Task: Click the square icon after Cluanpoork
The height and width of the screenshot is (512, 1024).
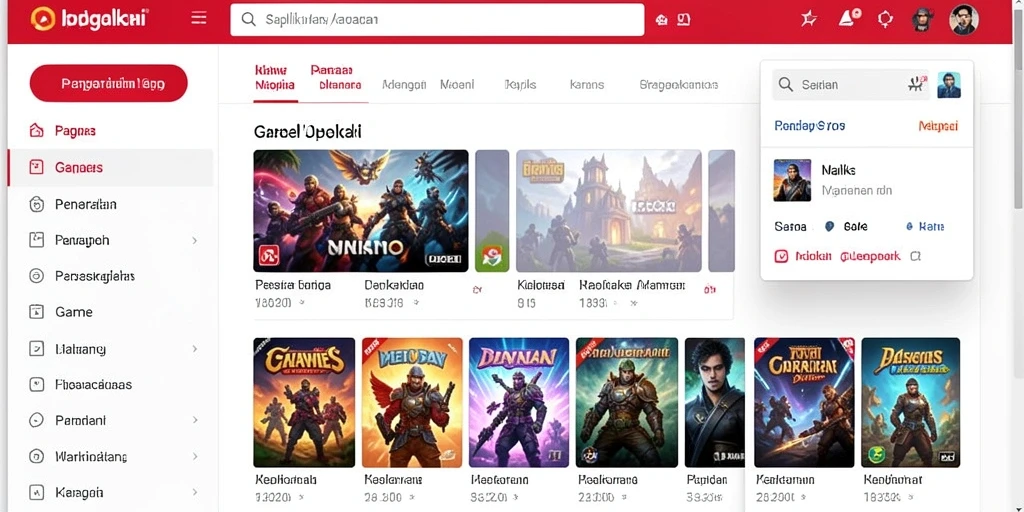Action: tap(916, 257)
